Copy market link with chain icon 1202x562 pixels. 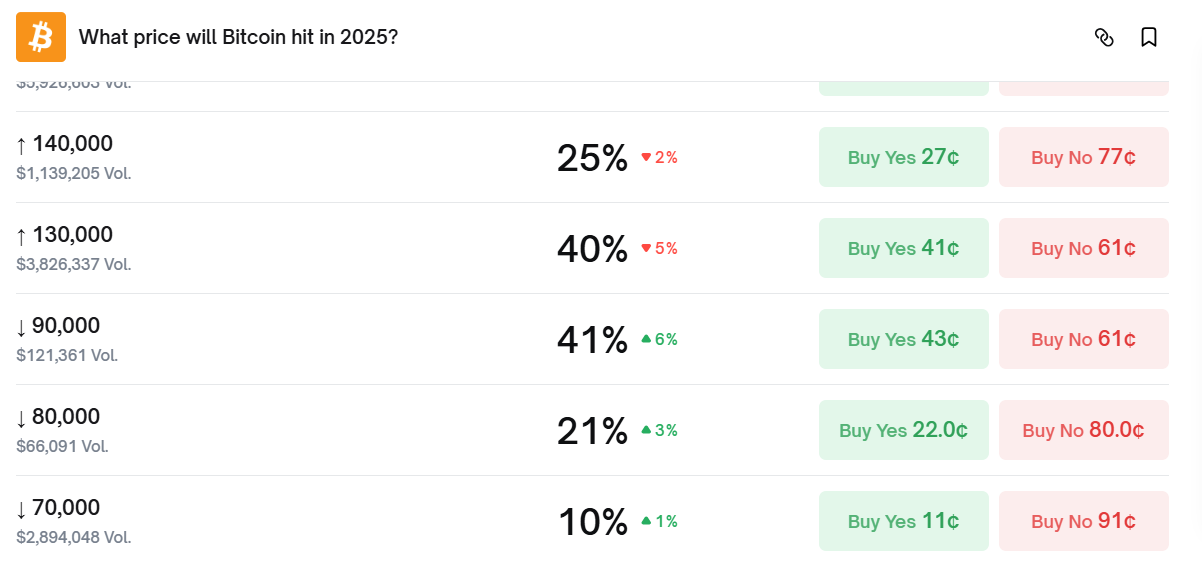coord(1104,37)
